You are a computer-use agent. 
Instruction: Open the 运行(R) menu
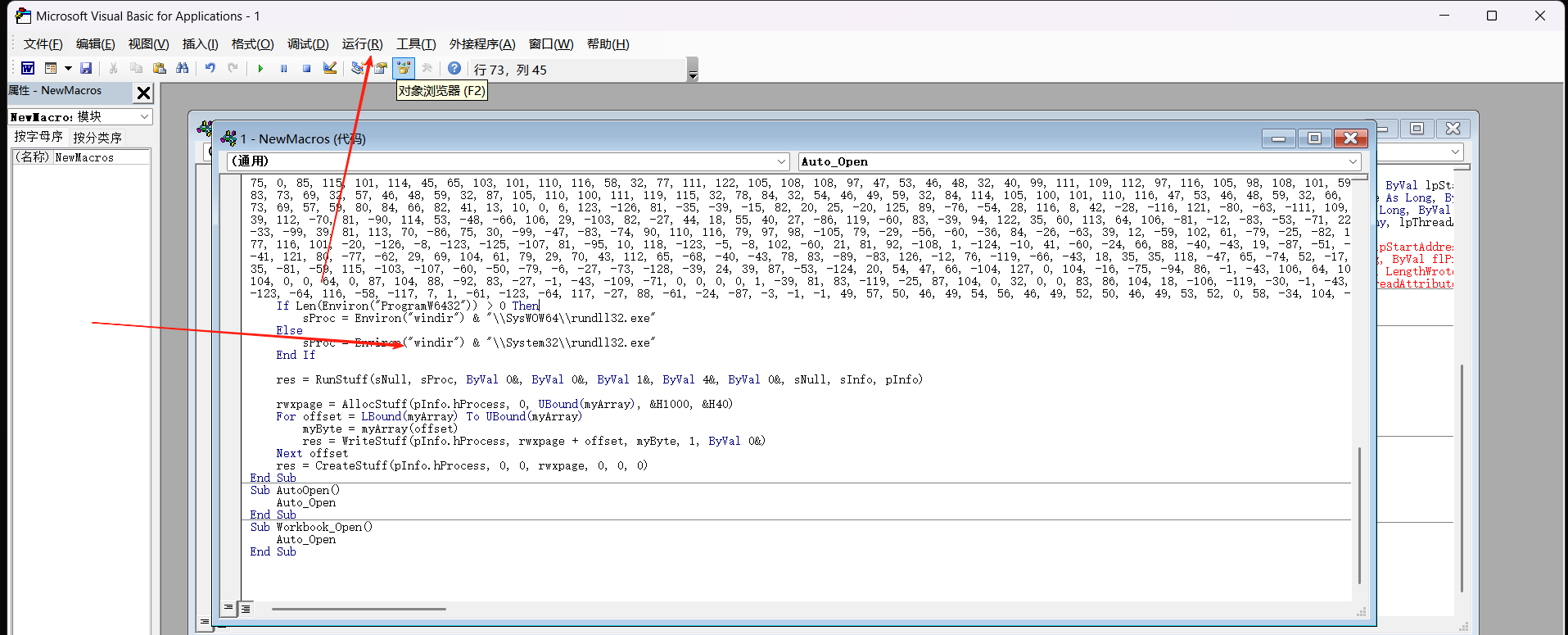pos(362,44)
